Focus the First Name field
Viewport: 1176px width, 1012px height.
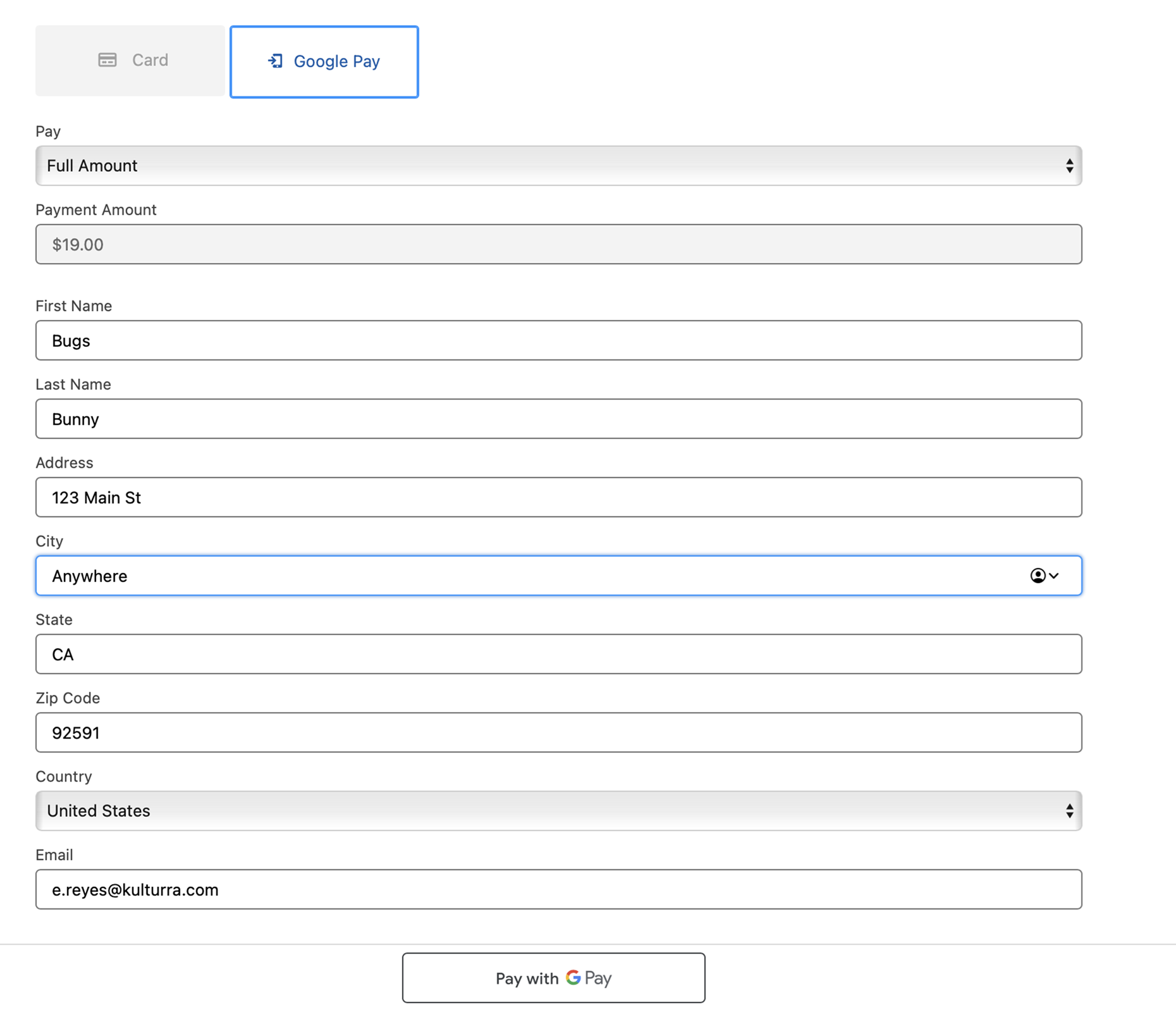tap(559, 340)
